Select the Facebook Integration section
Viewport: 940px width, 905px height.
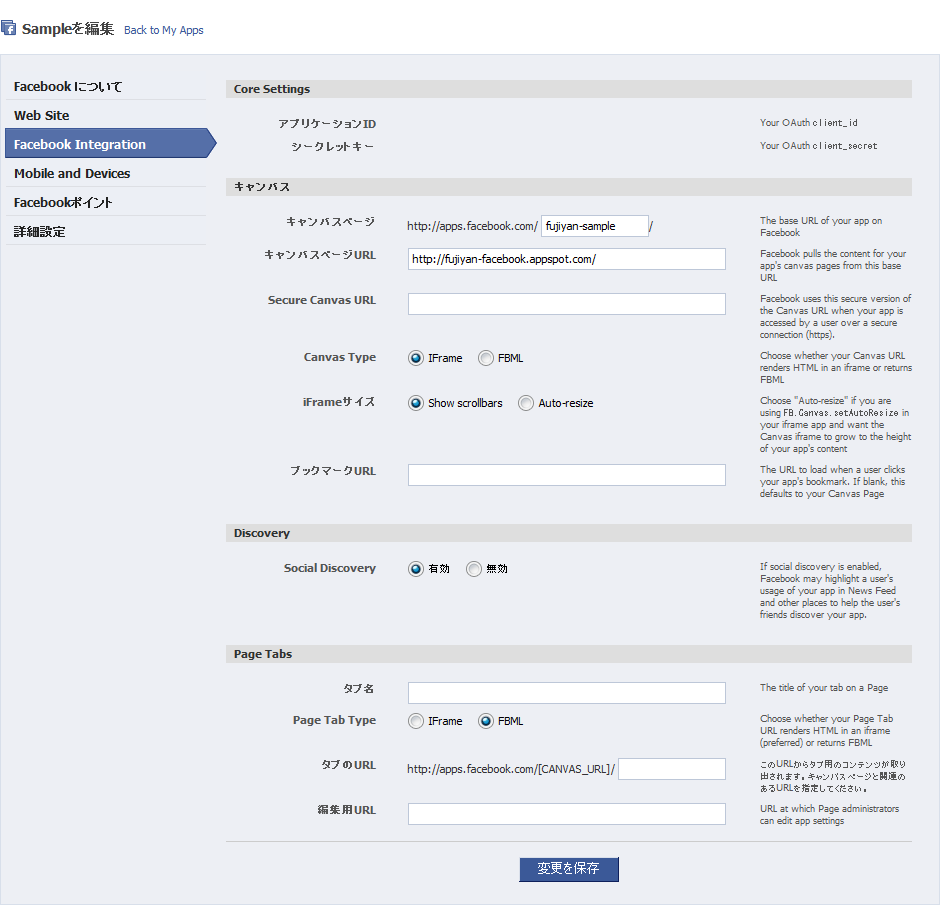110,144
